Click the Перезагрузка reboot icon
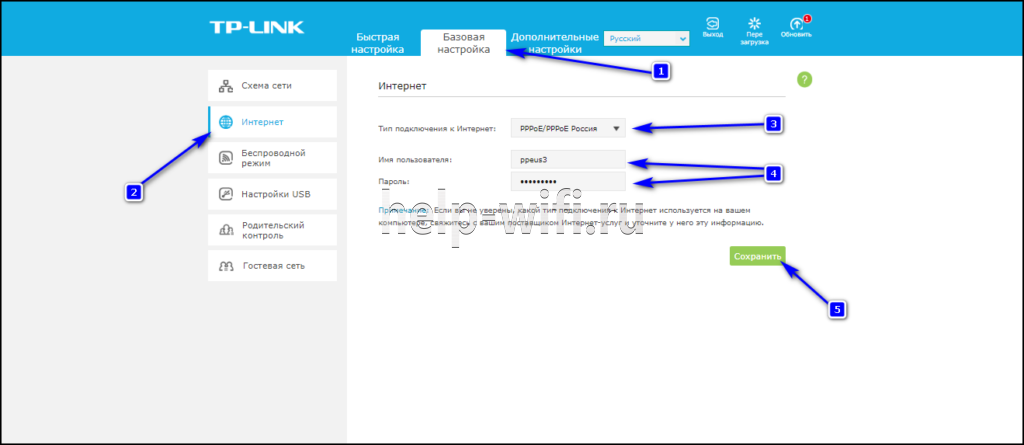Screen dimensions: 1024x445 coord(756,23)
